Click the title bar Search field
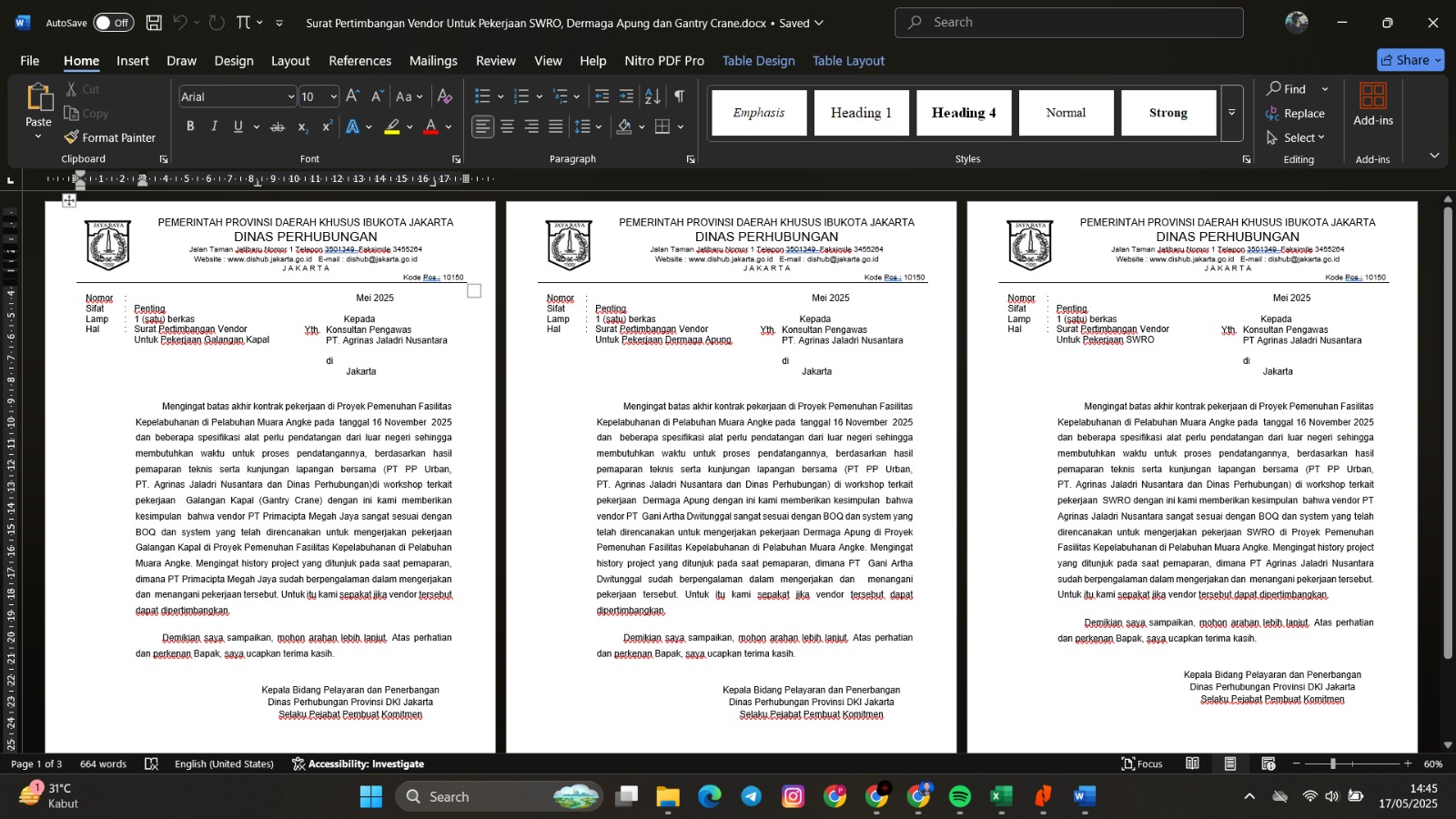The width and height of the screenshot is (1456, 819). [x=1069, y=23]
